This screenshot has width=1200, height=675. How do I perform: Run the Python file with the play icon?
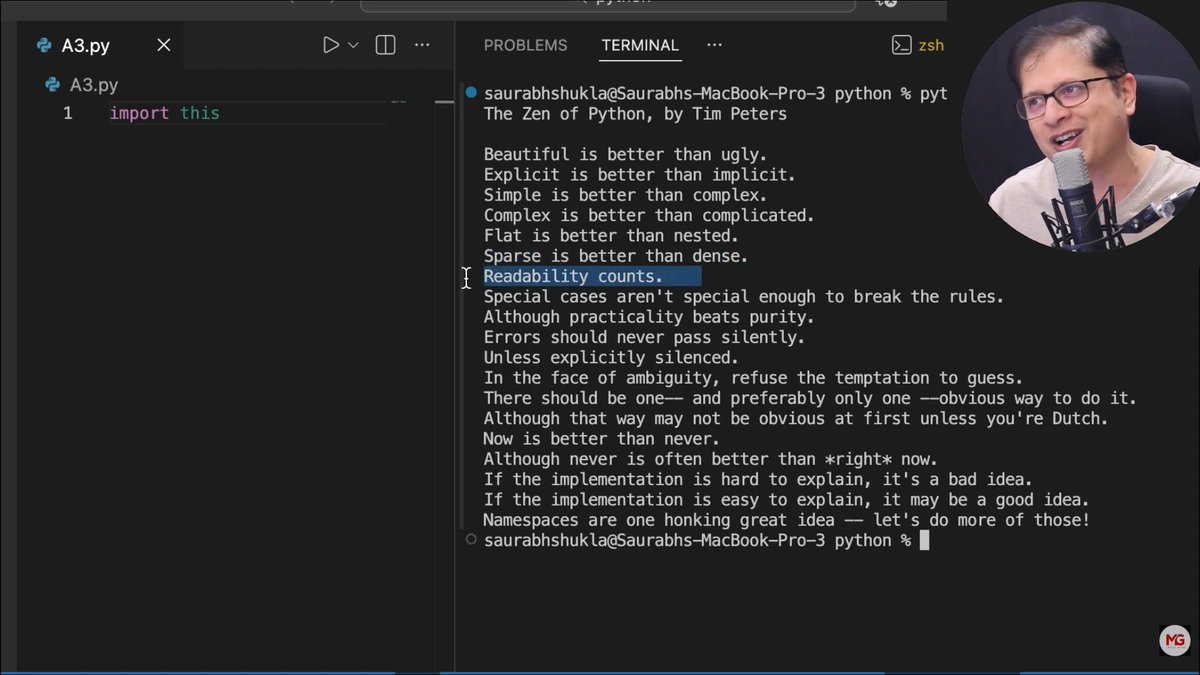331,45
